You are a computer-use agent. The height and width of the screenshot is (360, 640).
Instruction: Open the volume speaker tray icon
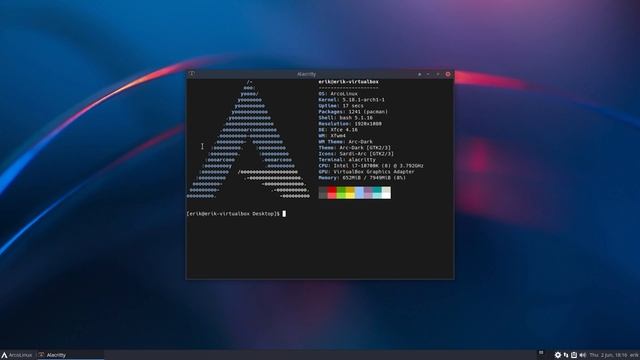point(582,355)
